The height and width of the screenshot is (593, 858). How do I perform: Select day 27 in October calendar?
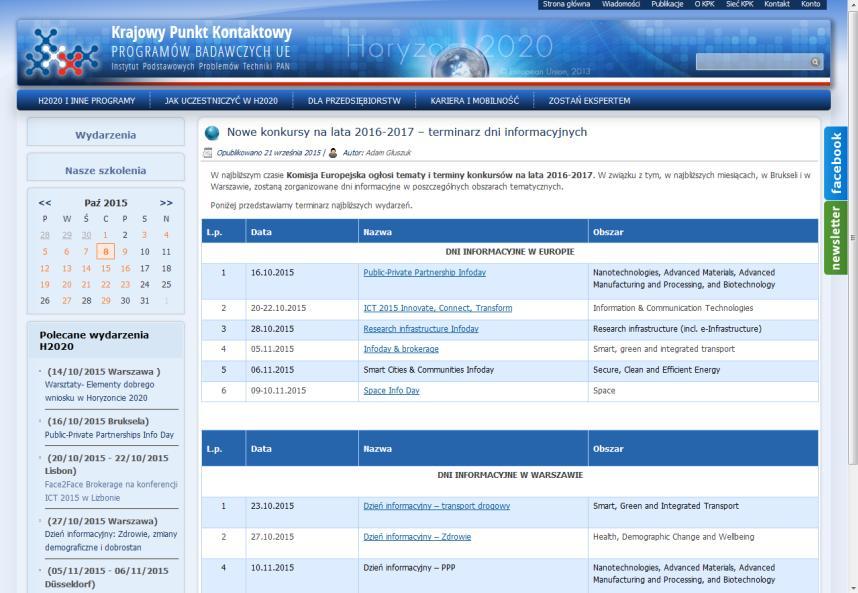click(x=67, y=301)
